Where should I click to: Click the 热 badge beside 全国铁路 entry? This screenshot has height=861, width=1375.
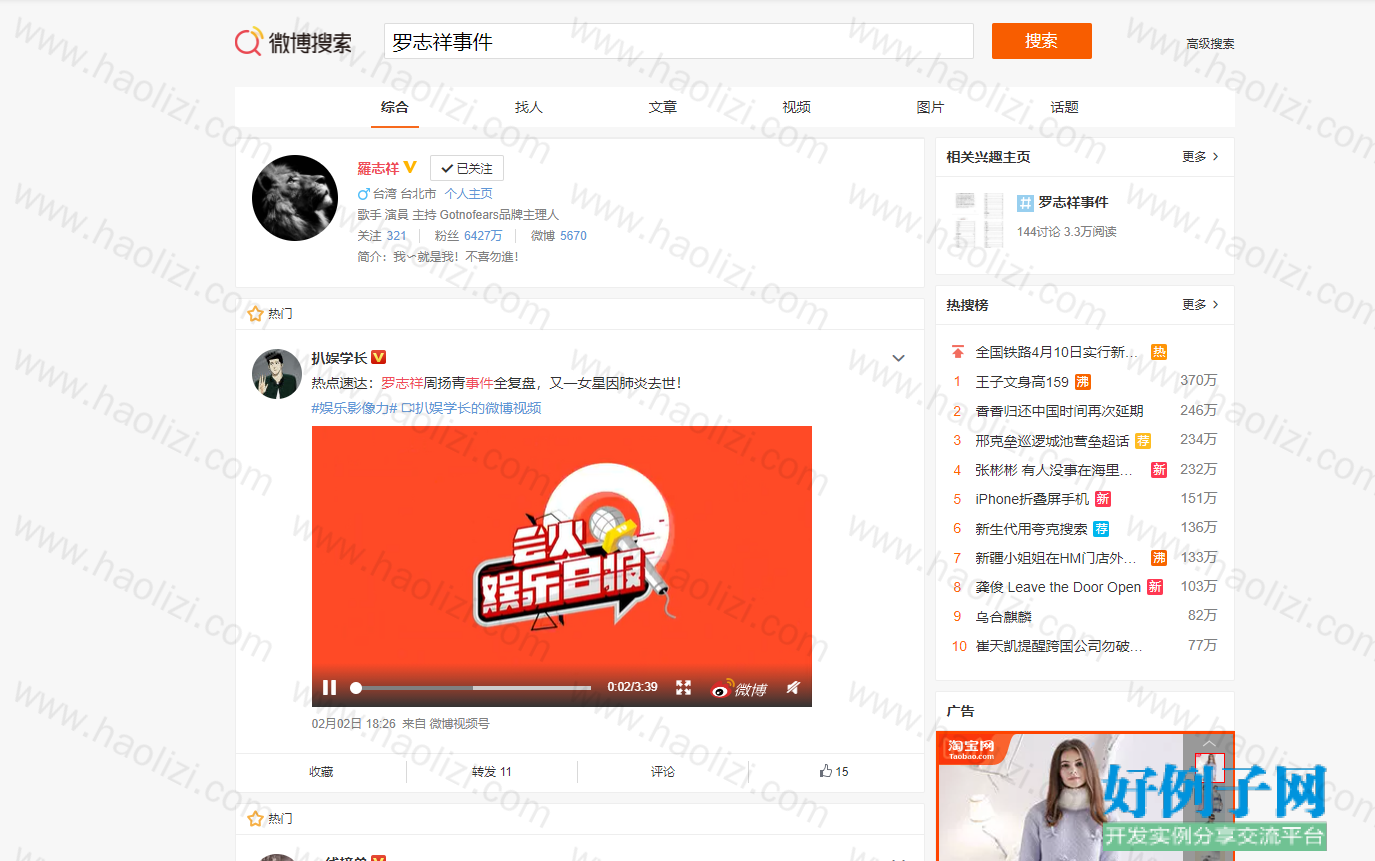click(x=1159, y=352)
